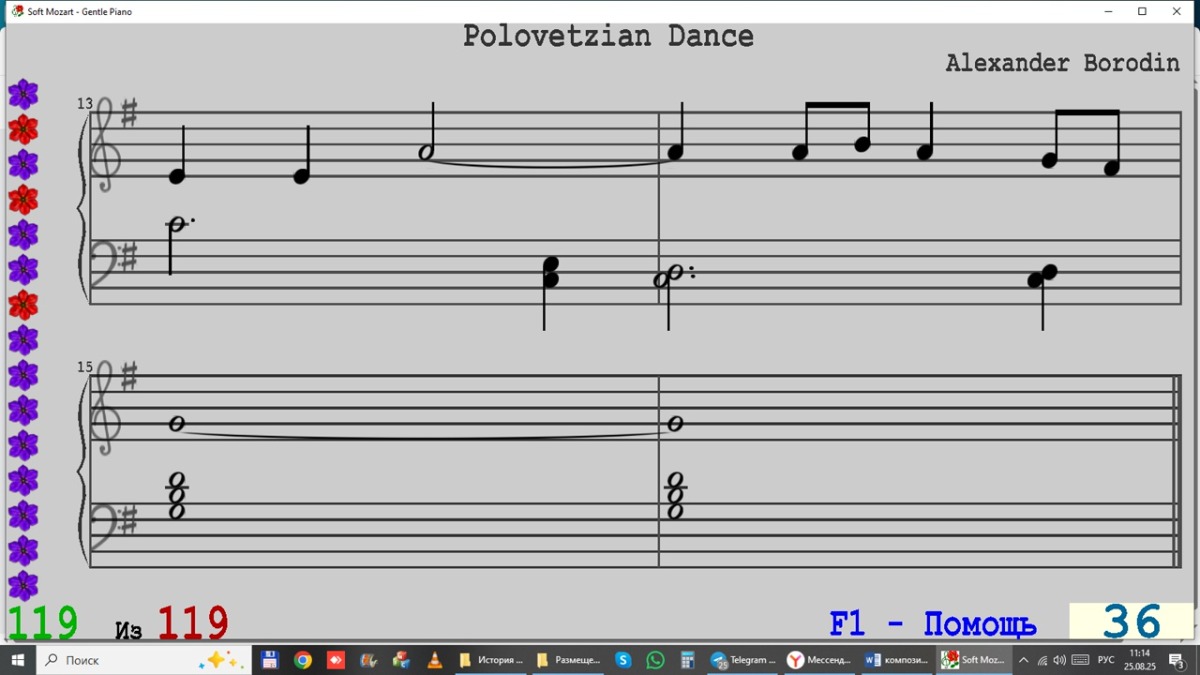Open the floppy disk icon in the taskbar
The width and height of the screenshot is (1200, 675).
269,660
